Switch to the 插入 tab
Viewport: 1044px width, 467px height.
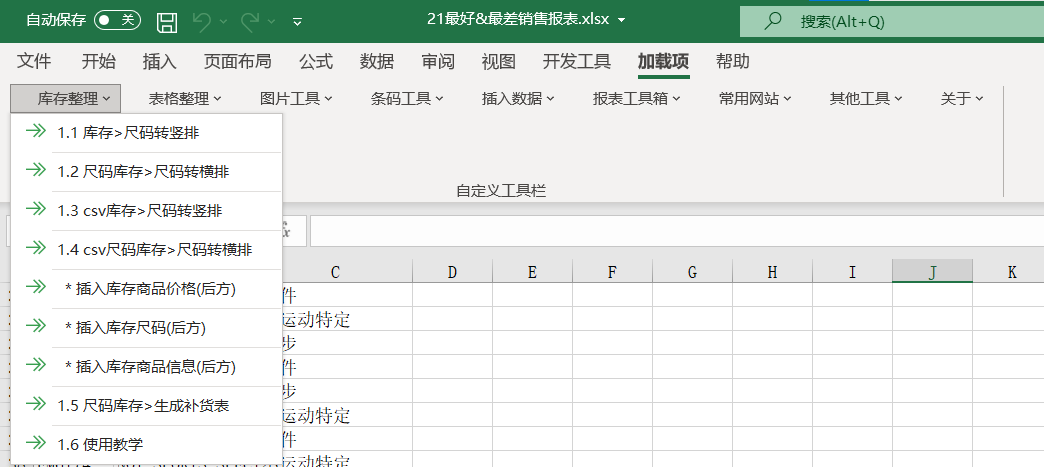(159, 62)
